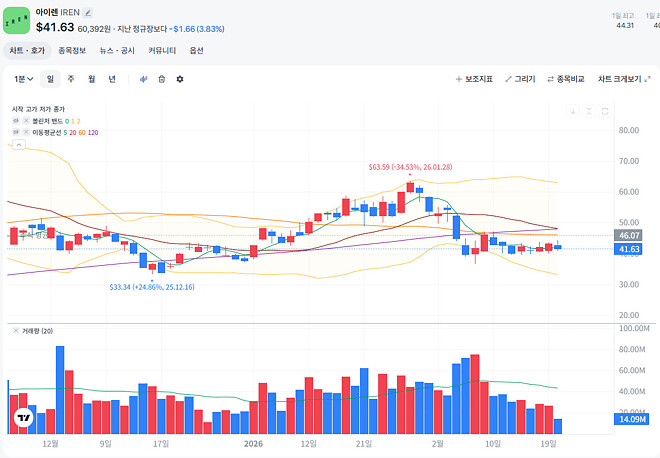Click the 보조지표 add indicator button
Image resolution: width=660 pixels, height=458 pixels.
474,79
